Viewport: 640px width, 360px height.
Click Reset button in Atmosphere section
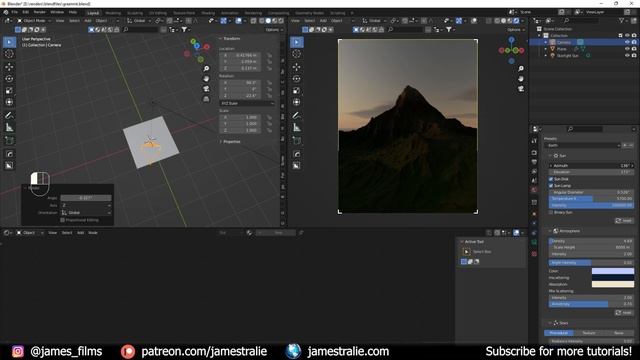pyautogui.click(x=624, y=313)
